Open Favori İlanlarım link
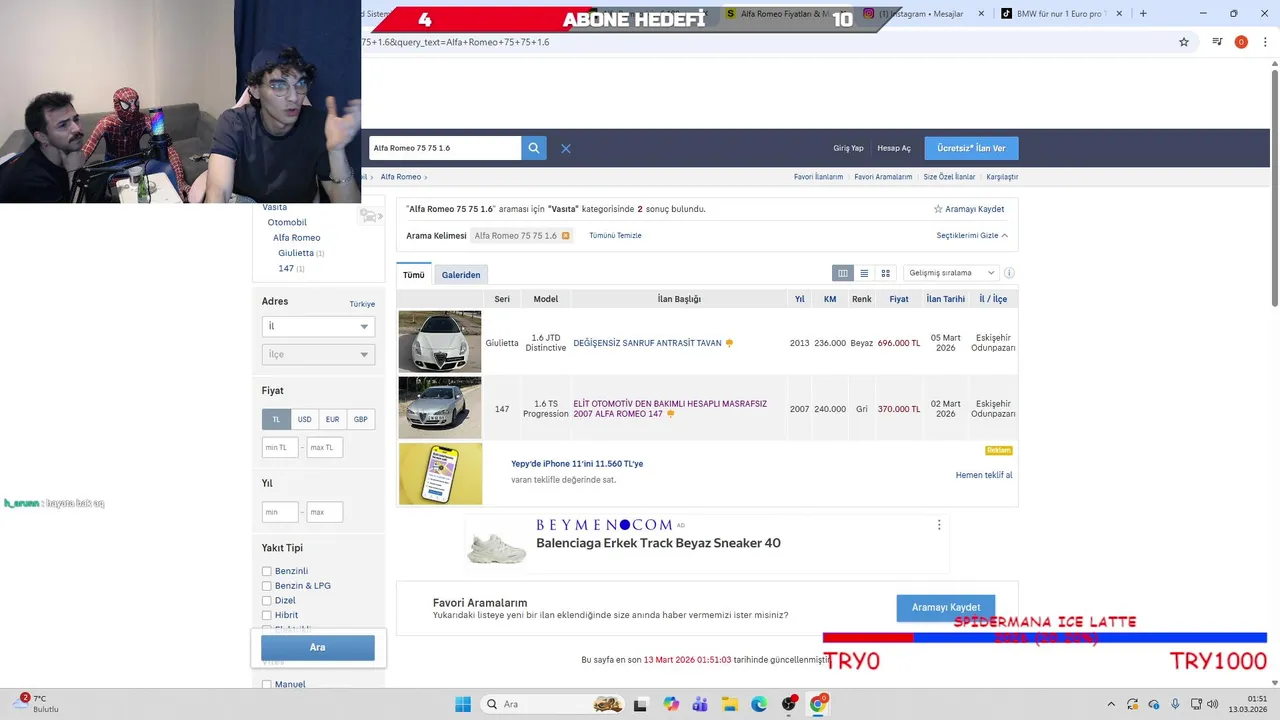1280x720 pixels. (818, 177)
